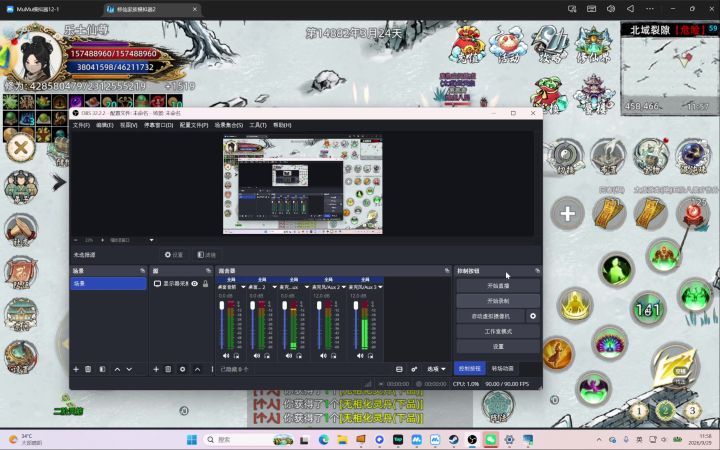720x450 pixels.
Task: Mute the first mixer channel speaker
Action: [x=226, y=355]
